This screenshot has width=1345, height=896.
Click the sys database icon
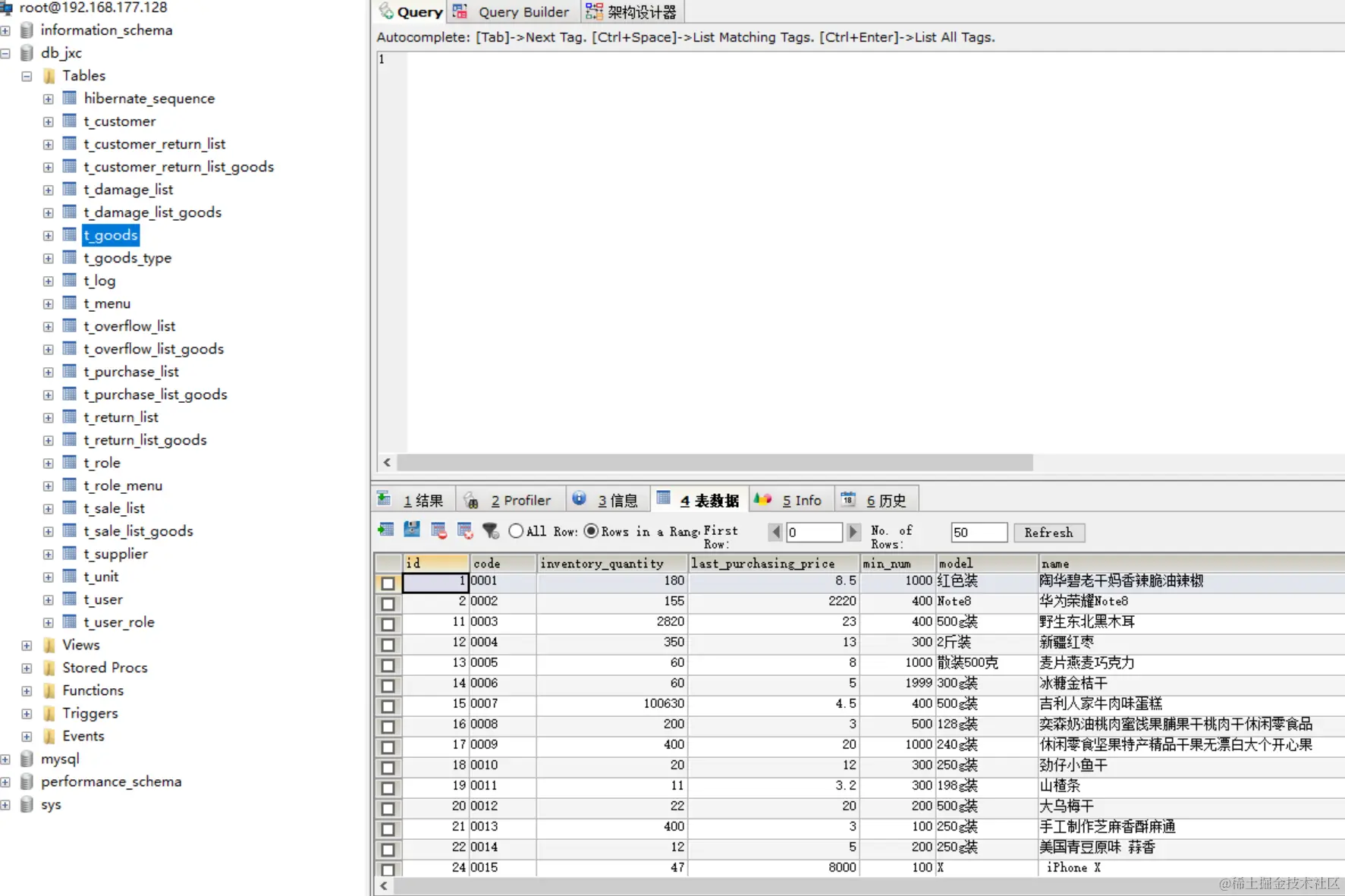pos(27,804)
